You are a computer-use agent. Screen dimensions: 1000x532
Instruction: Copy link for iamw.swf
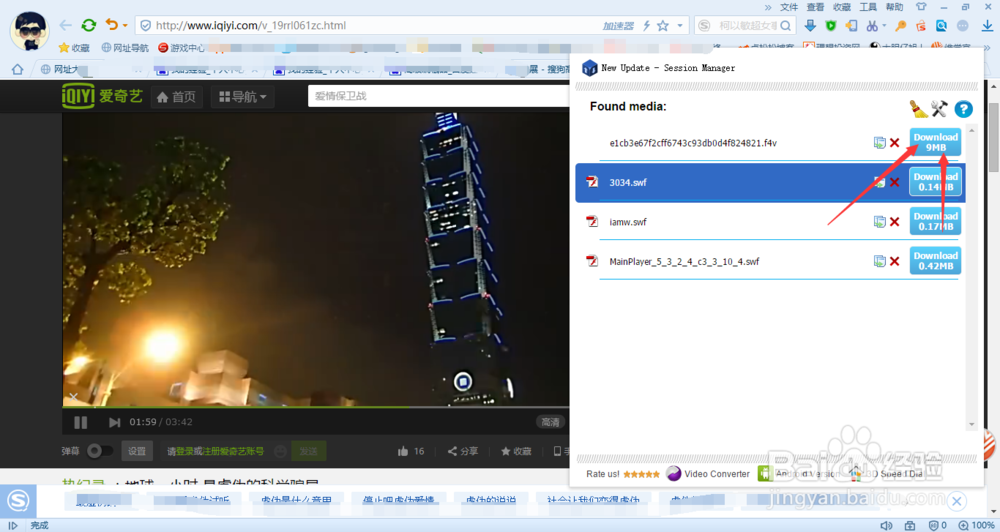tap(879, 222)
